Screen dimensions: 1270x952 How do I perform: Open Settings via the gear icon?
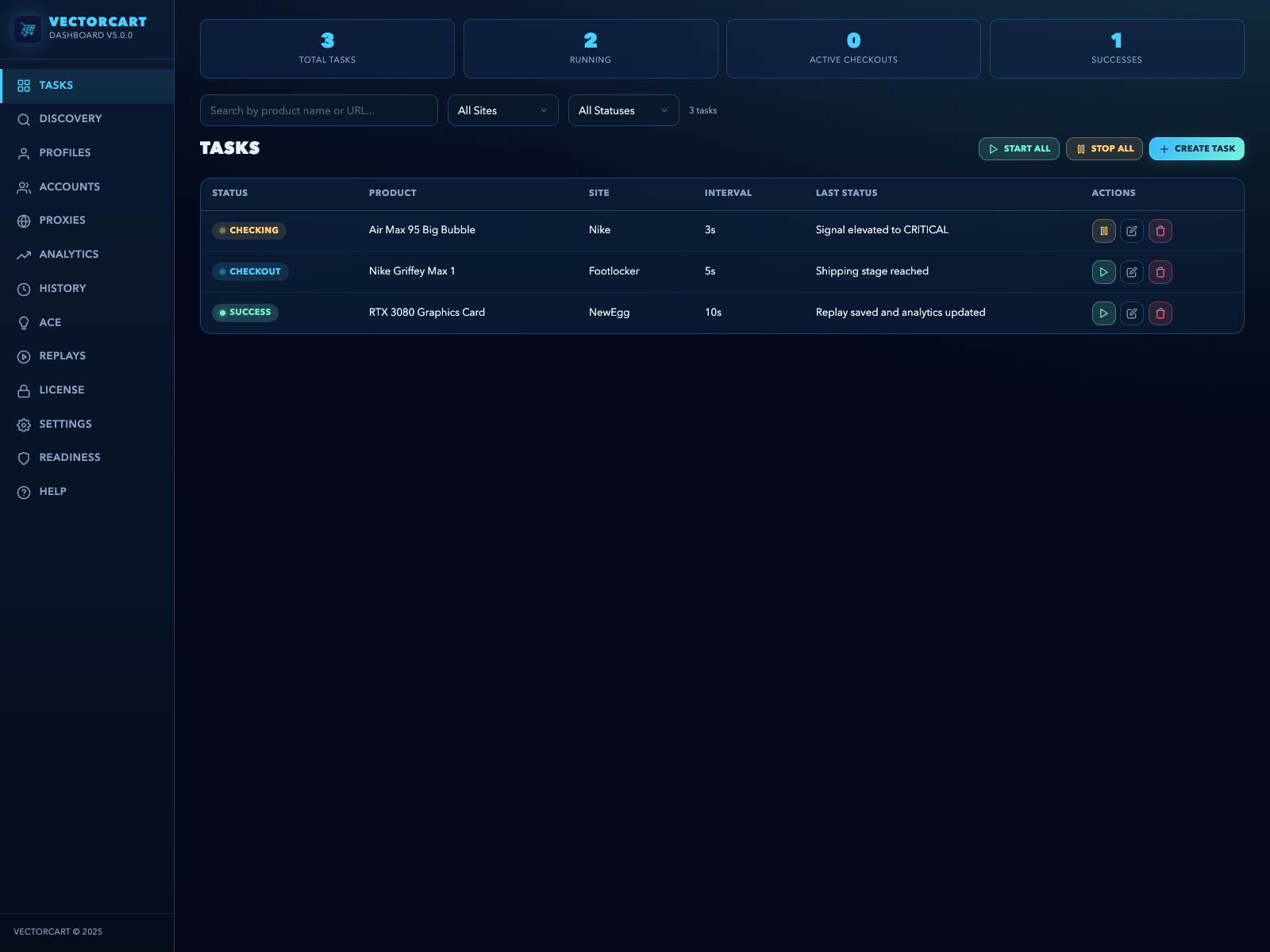pos(23,424)
